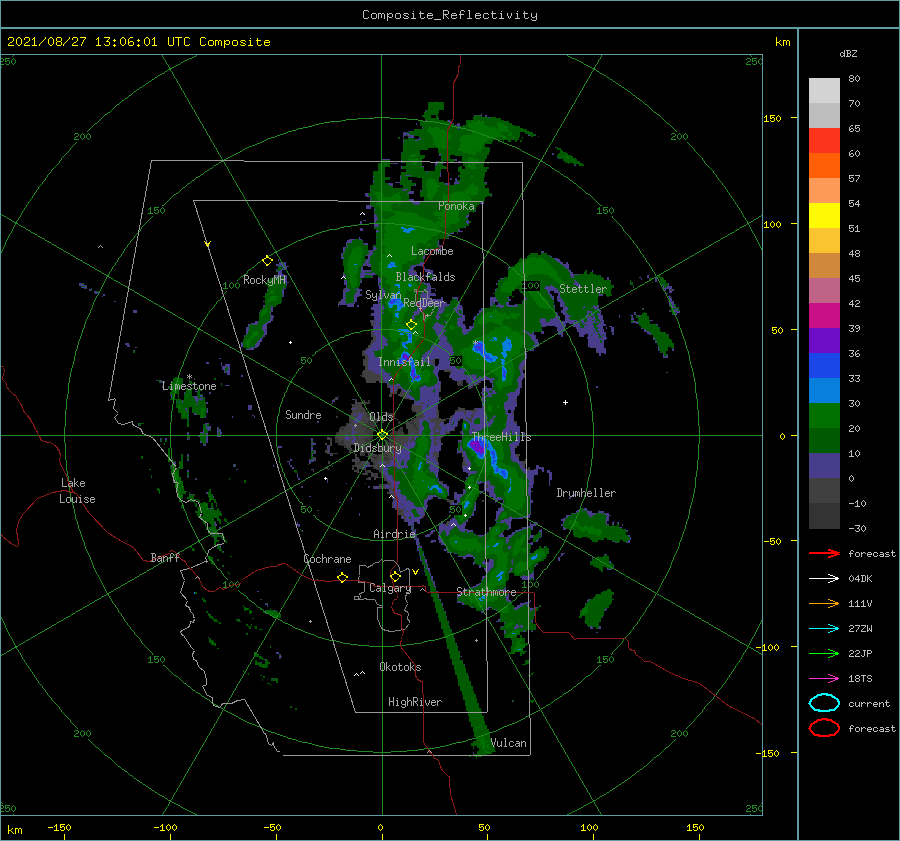
Task: Click the Banff label
Action: [165, 557]
